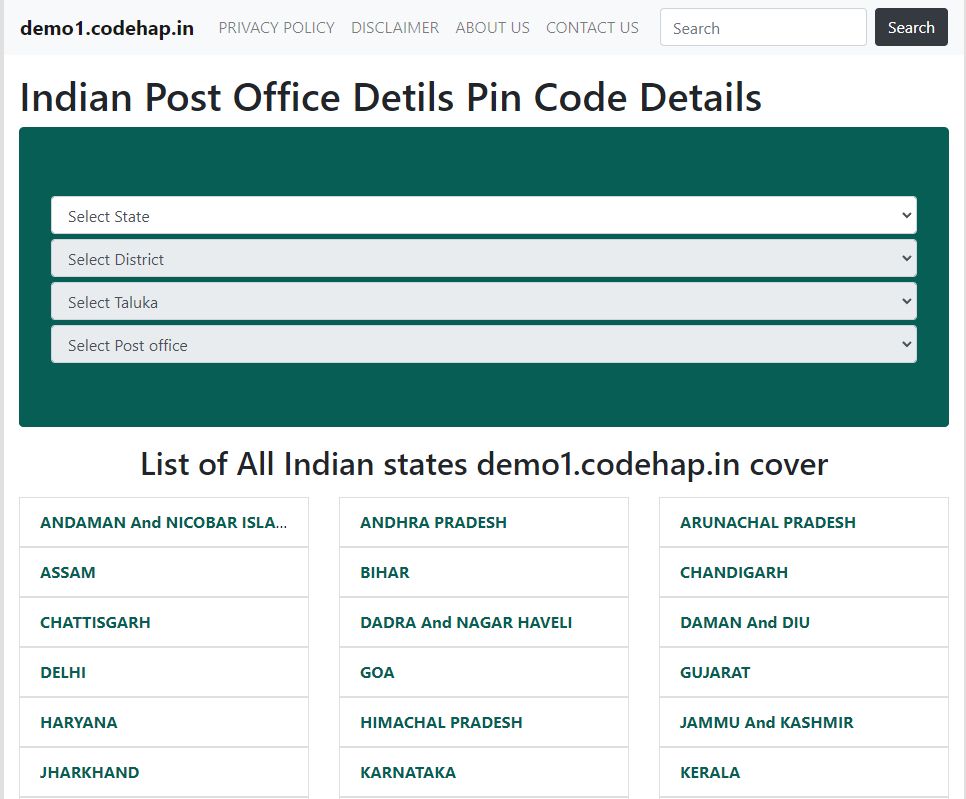Click the Chandigarh link

click(x=733, y=572)
